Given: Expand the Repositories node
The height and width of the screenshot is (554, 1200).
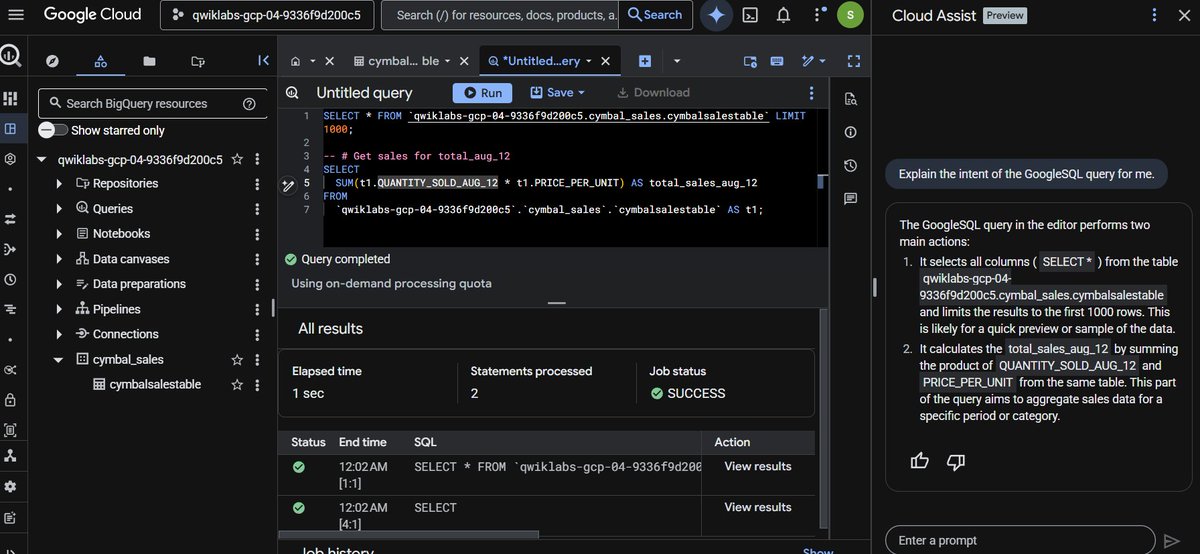Looking at the screenshot, I should click(x=60, y=184).
